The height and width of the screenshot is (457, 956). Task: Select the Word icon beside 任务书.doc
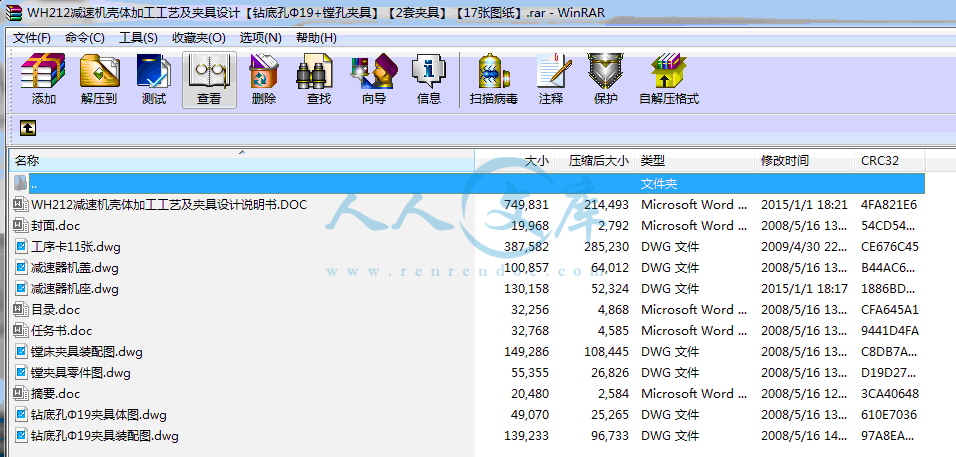tap(21, 331)
